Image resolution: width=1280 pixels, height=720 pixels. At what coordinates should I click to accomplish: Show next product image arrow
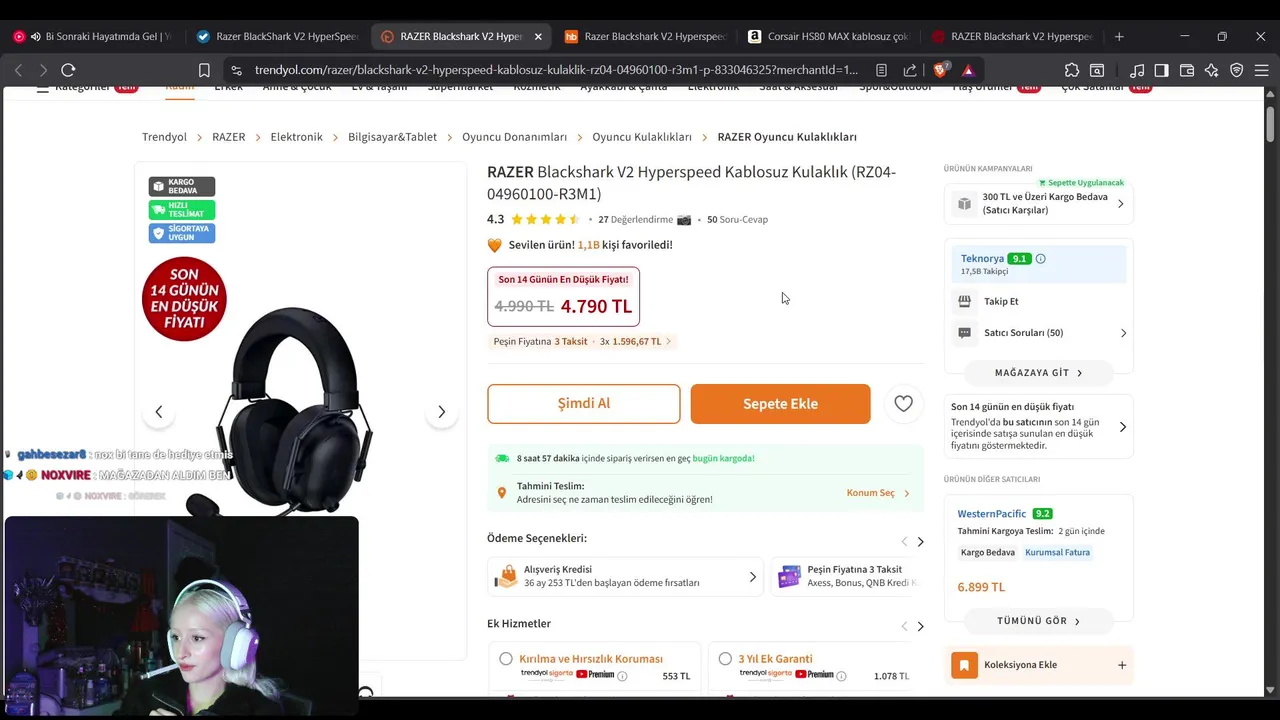pyautogui.click(x=441, y=412)
